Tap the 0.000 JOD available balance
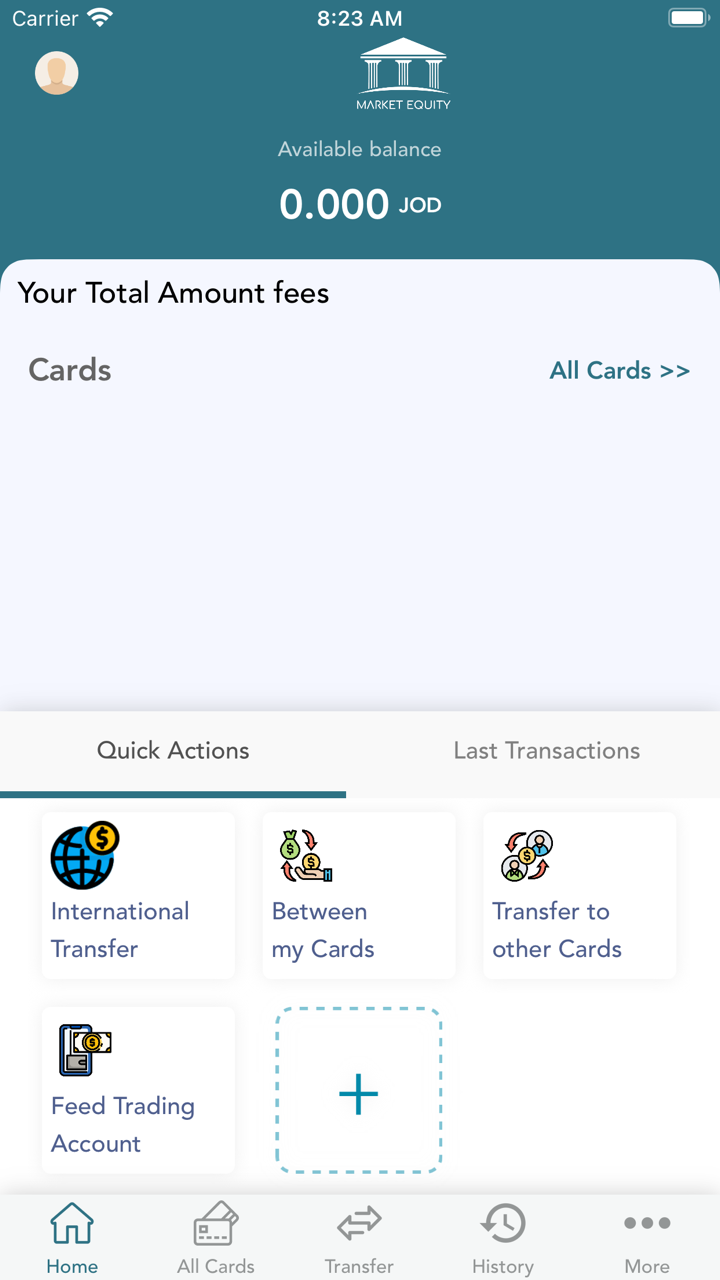This screenshot has width=720, height=1280. (359, 205)
